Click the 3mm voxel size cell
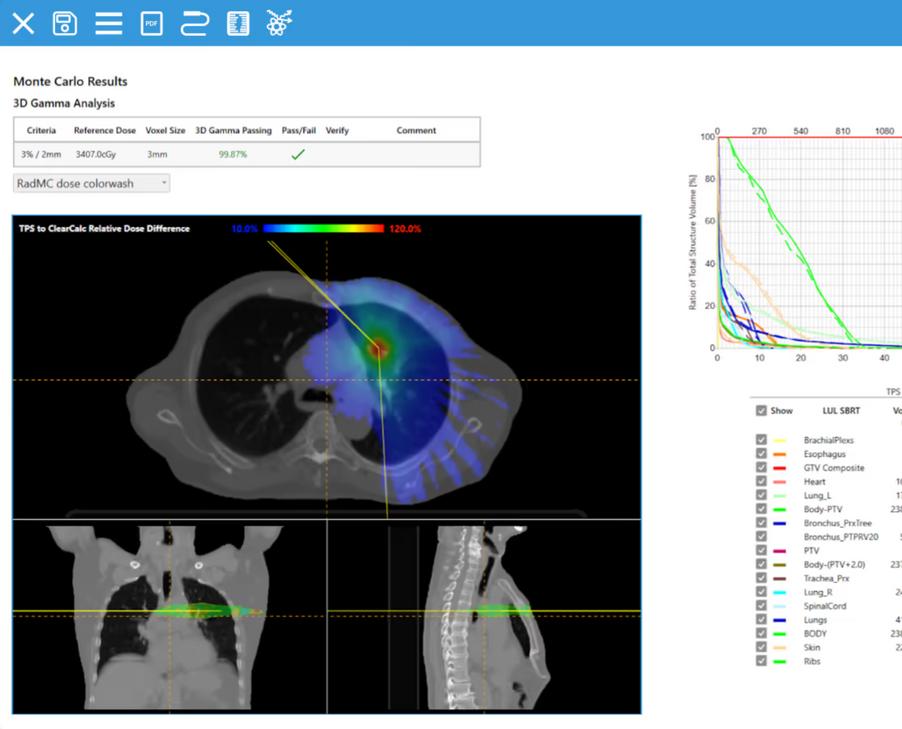Screen dimensions: 902x729 (157, 154)
